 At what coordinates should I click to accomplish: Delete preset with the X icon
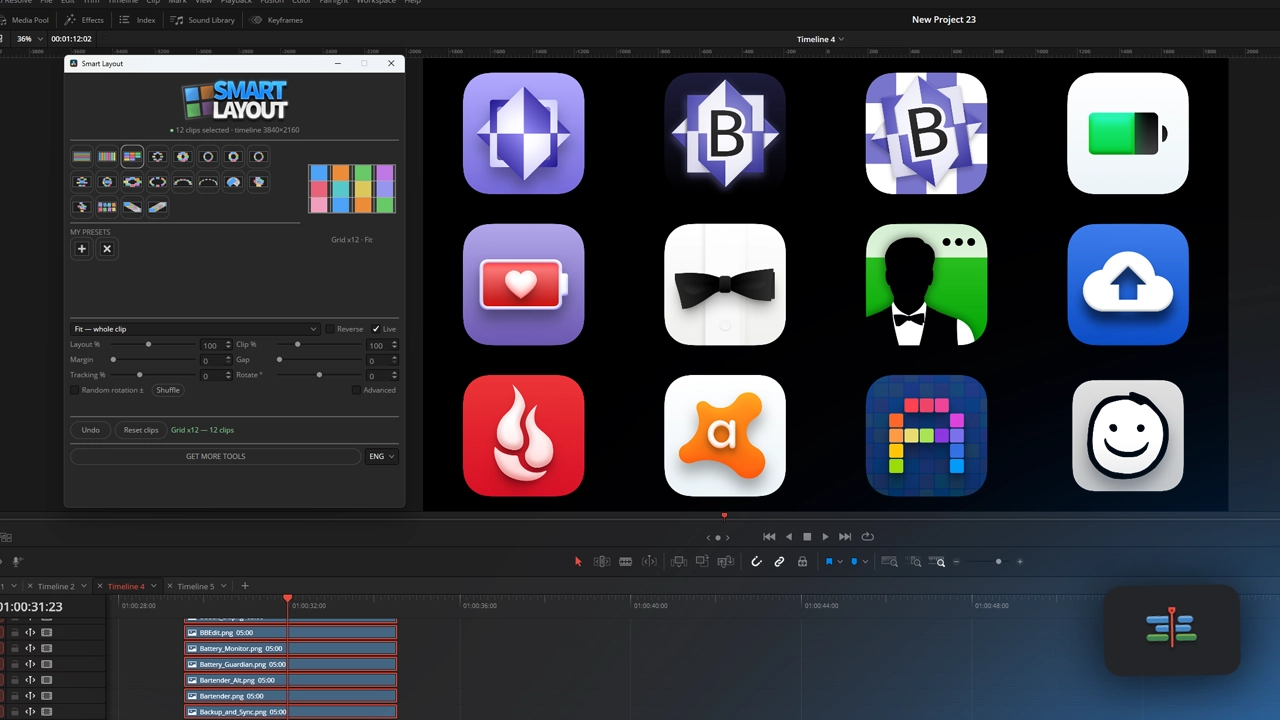tap(107, 249)
